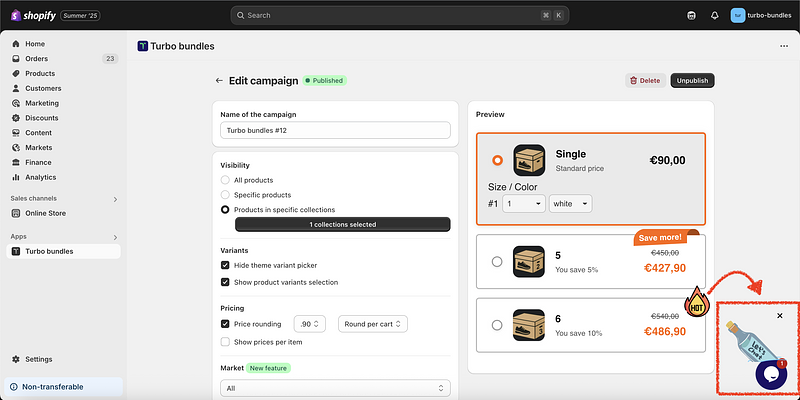
Task: Select the All products visibility option
Action: 225,180
